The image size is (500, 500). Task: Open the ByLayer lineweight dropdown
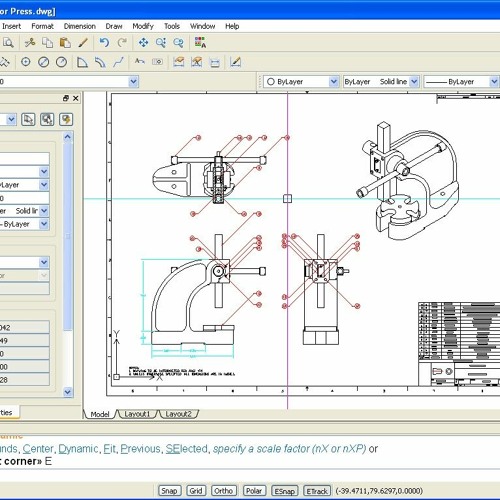coord(494,81)
